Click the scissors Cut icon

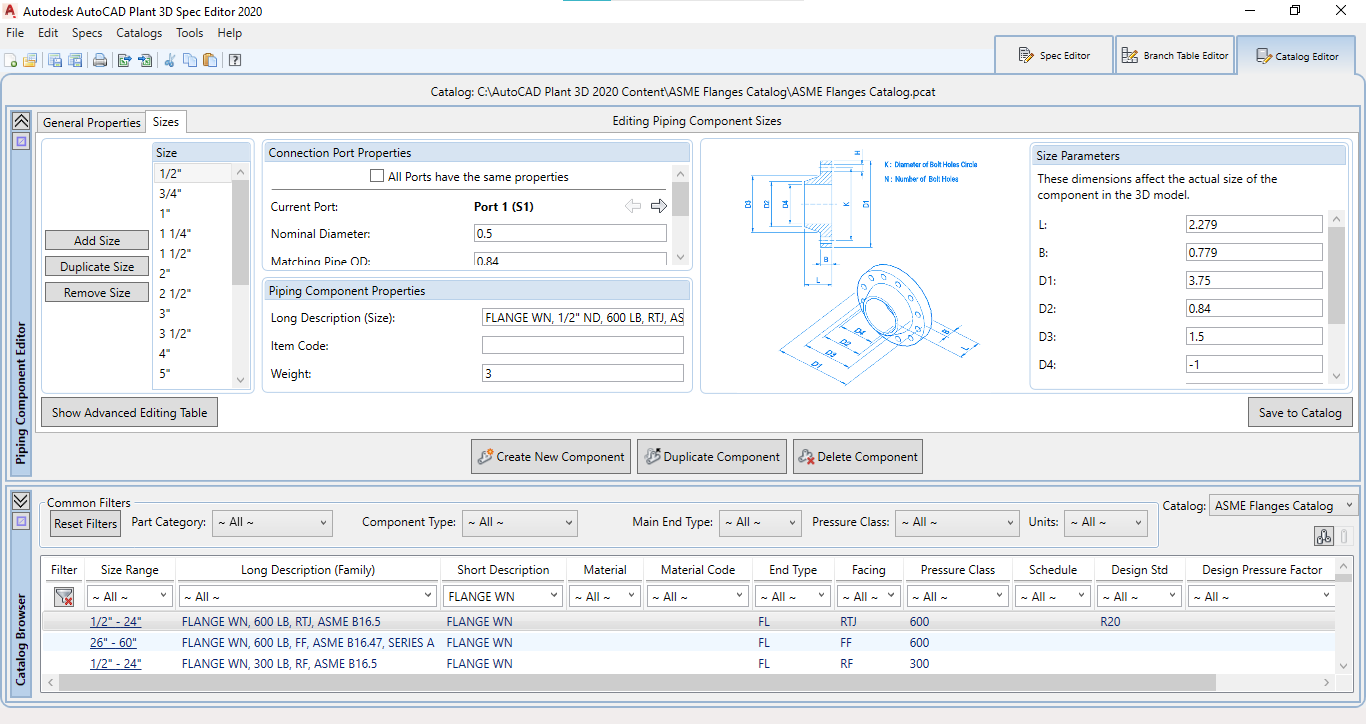[x=169, y=60]
